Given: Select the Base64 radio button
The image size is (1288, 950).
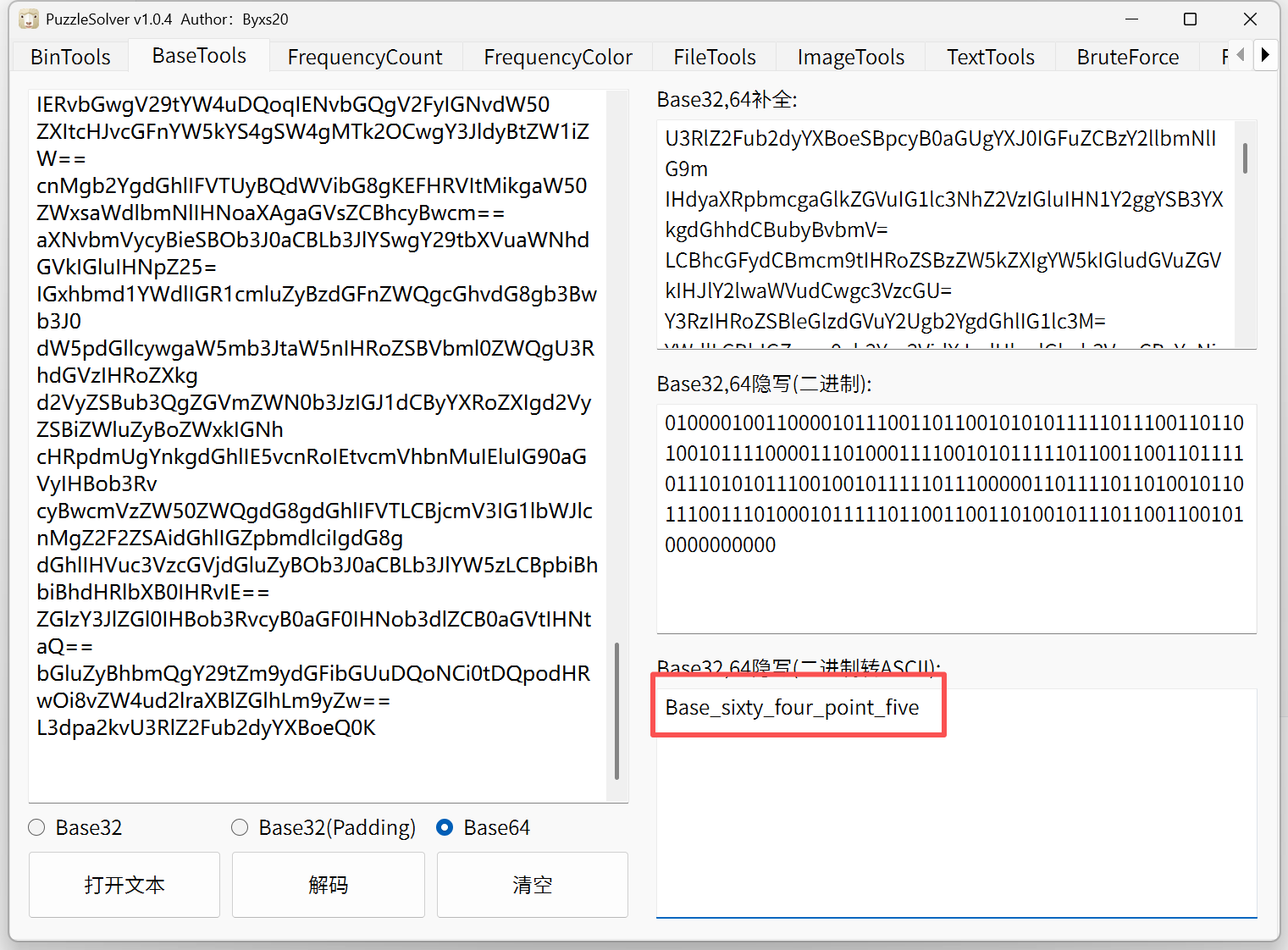Looking at the screenshot, I should point(445,827).
